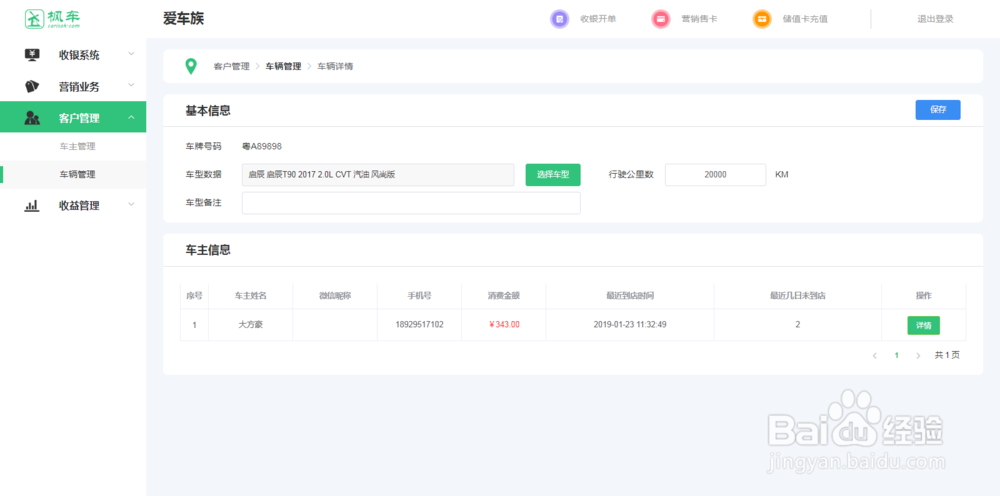The height and width of the screenshot is (496, 1000).
Task: Select 客户管理 sidebar menu
Action: point(73,117)
